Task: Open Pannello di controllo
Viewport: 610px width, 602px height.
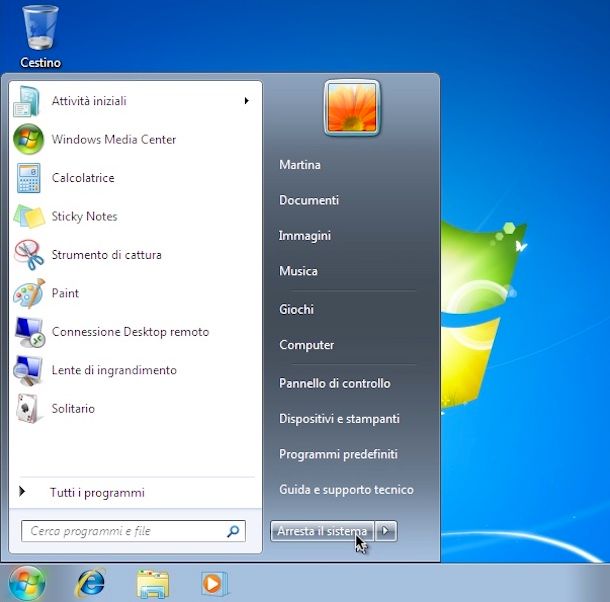Action: pyautogui.click(x=335, y=383)
